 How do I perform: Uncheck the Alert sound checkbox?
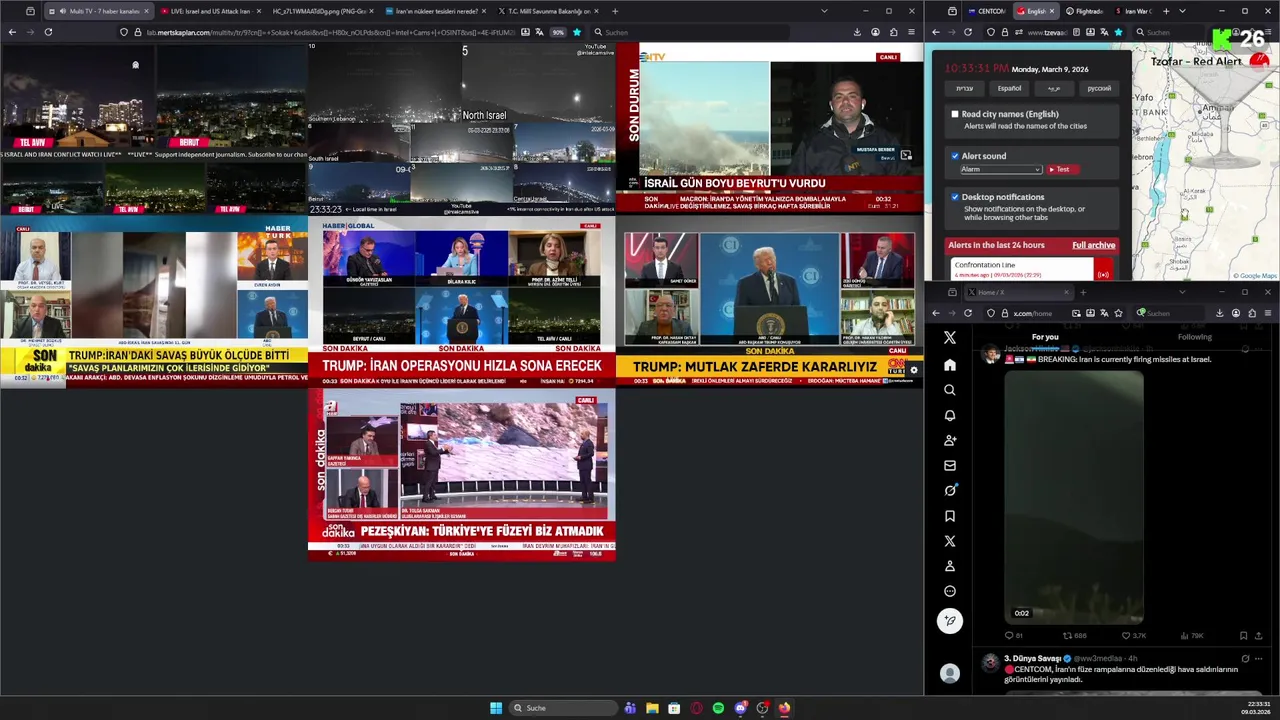click(x=955, y=156)
